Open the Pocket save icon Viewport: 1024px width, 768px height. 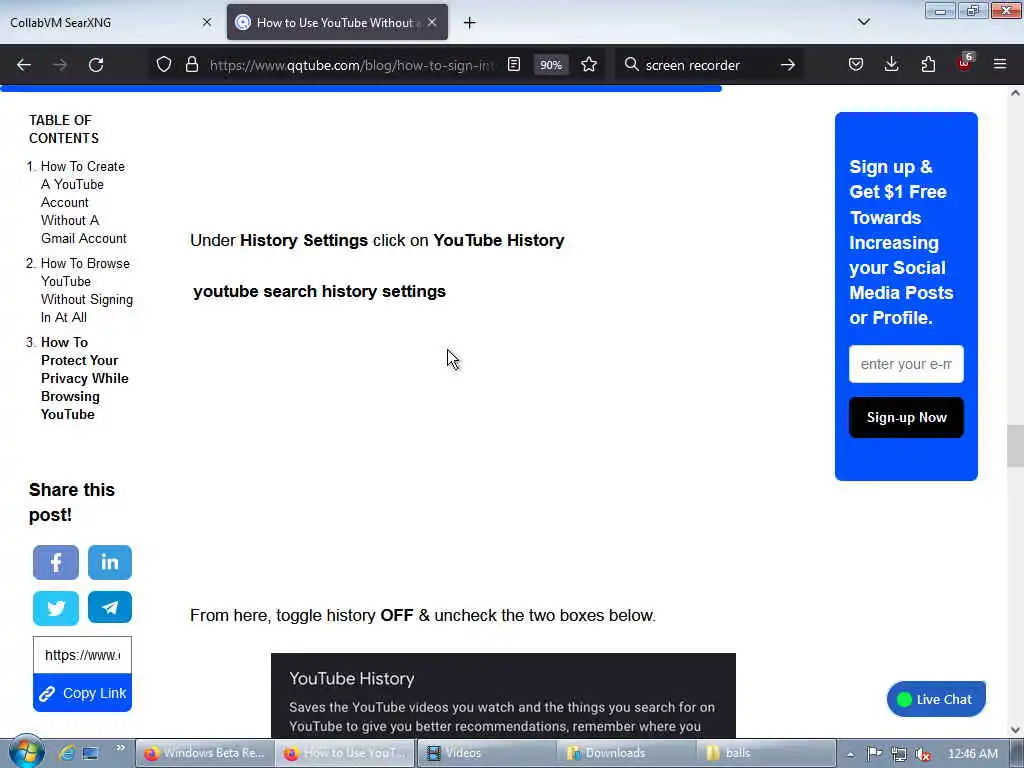coord(856,65)
